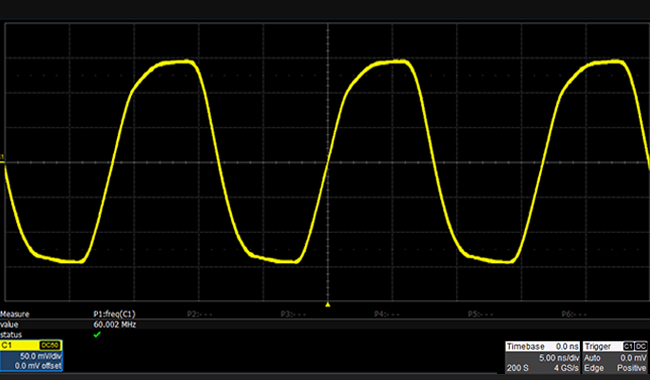Select the empty P6 measurement slot
This screenshot has width=650, height=380.
574,314
